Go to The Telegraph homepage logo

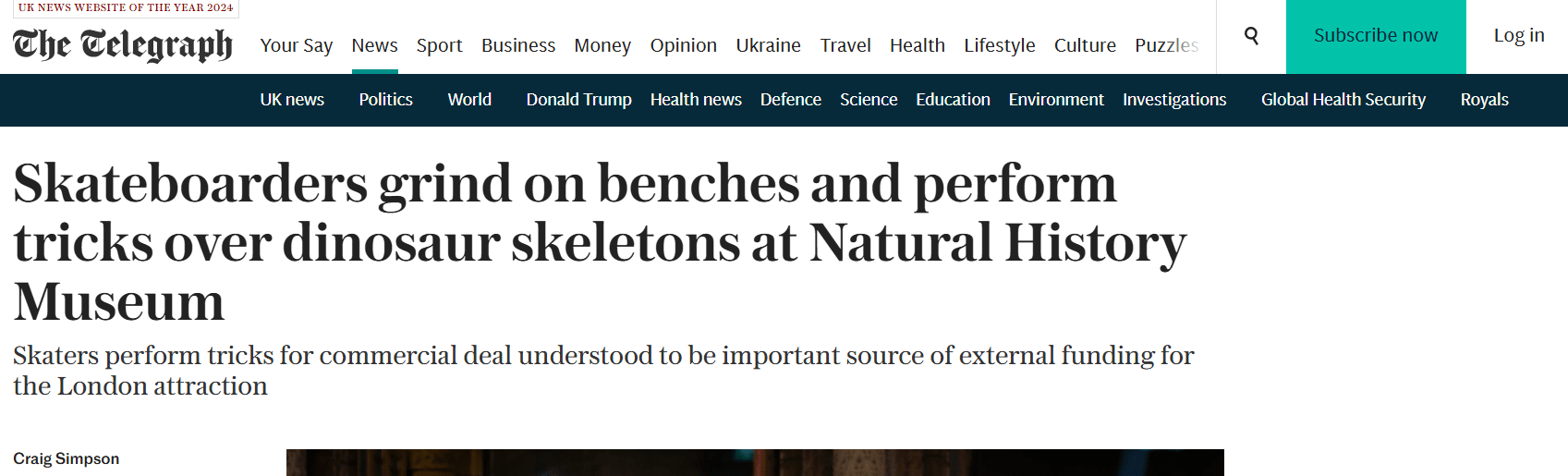(122, 44)
